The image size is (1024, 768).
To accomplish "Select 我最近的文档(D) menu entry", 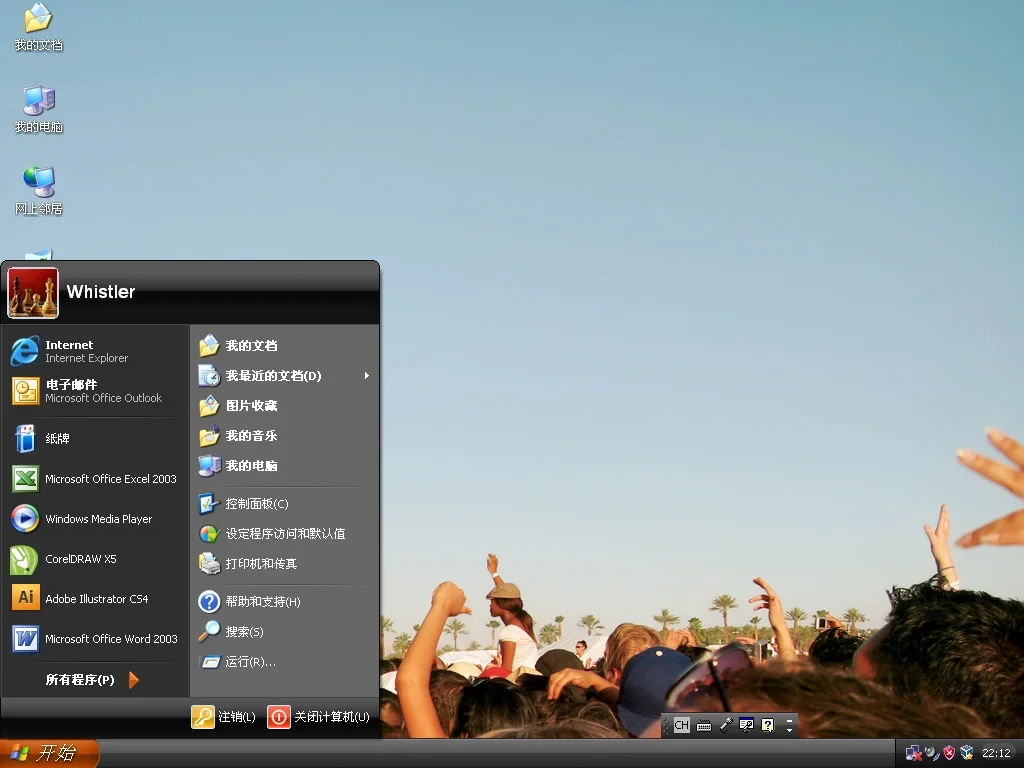I will tap(285, 376).
